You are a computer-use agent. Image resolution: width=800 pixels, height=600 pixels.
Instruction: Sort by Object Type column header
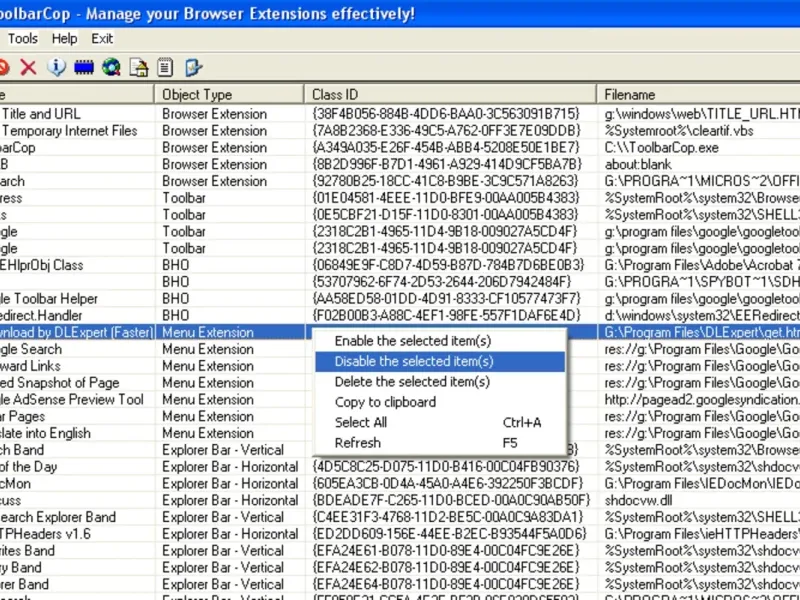point(229,94)
